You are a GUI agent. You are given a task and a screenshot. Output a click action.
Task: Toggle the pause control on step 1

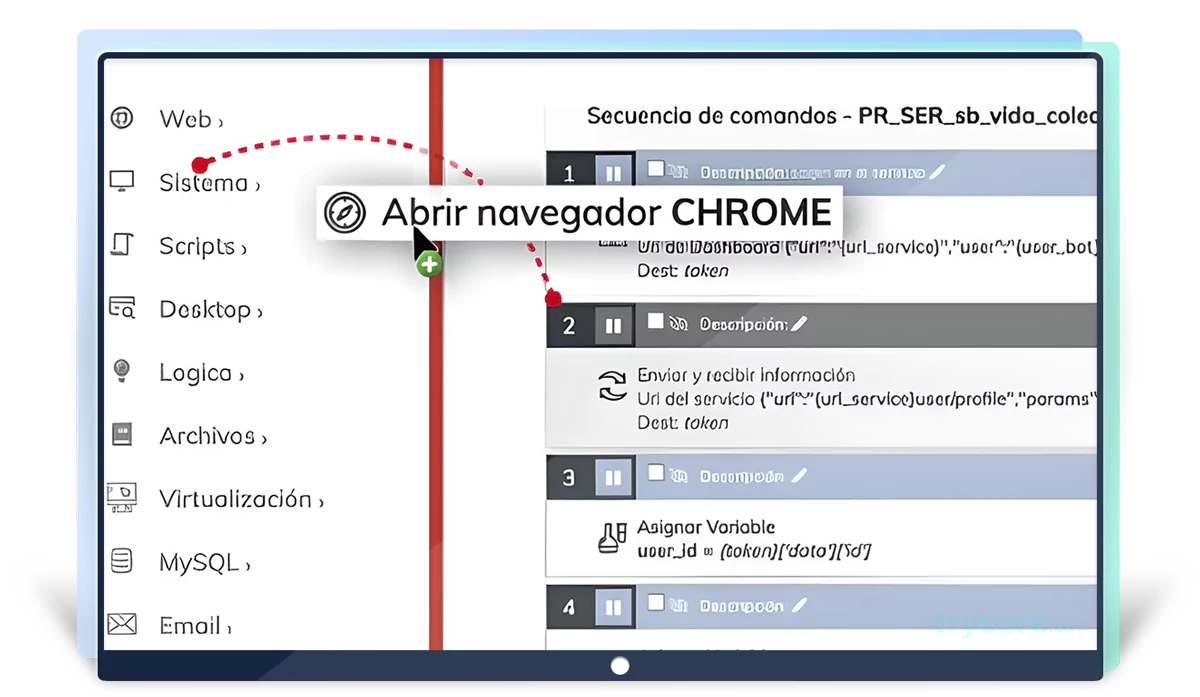[x=614, y=170]
